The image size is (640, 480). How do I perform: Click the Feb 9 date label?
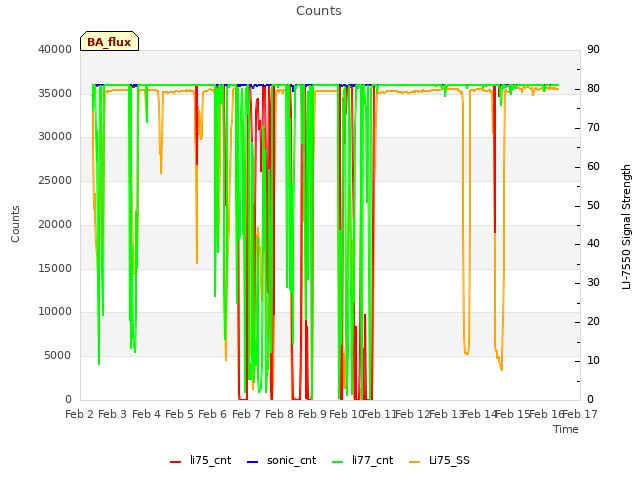coord(312,414)
